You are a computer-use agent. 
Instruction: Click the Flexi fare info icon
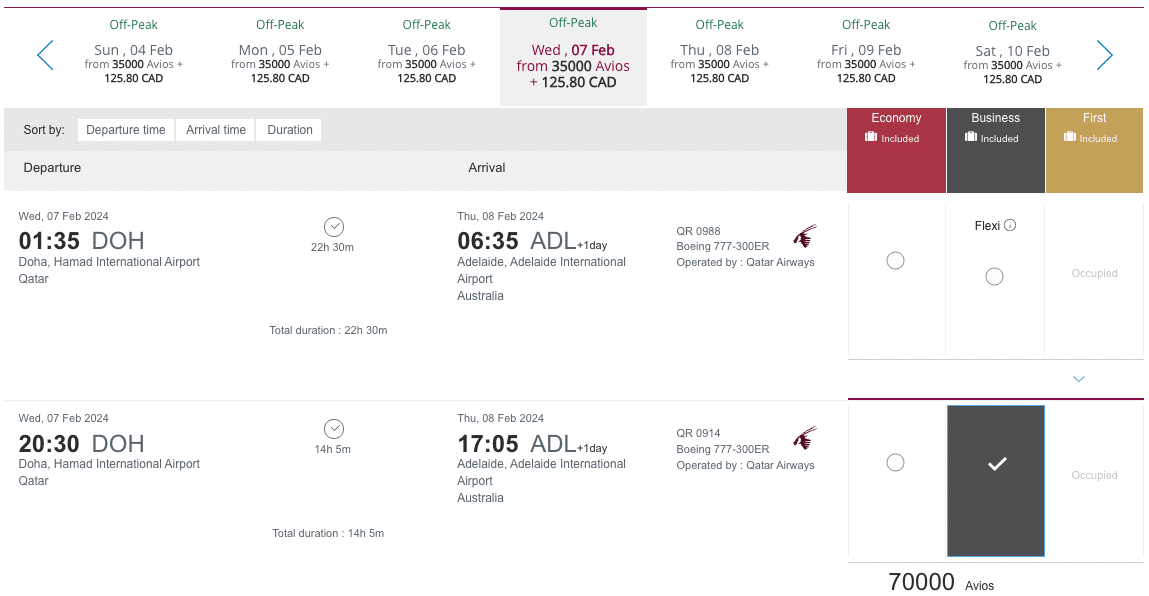[1010, 226]
